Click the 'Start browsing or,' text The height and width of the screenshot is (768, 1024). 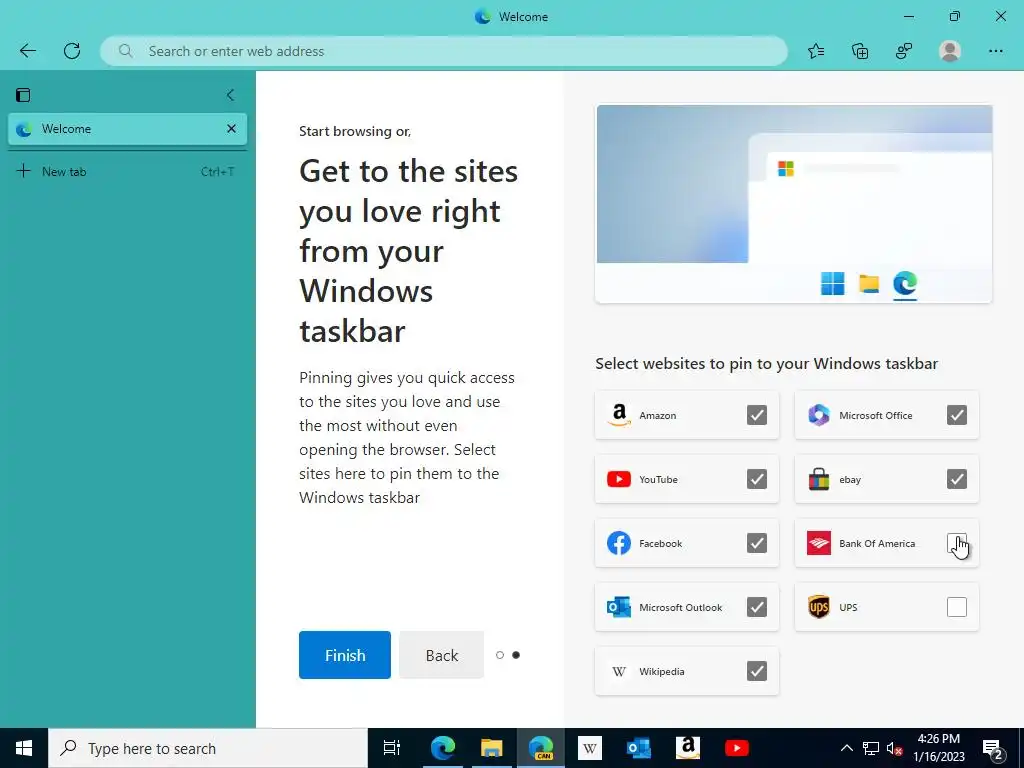point(355,131)
